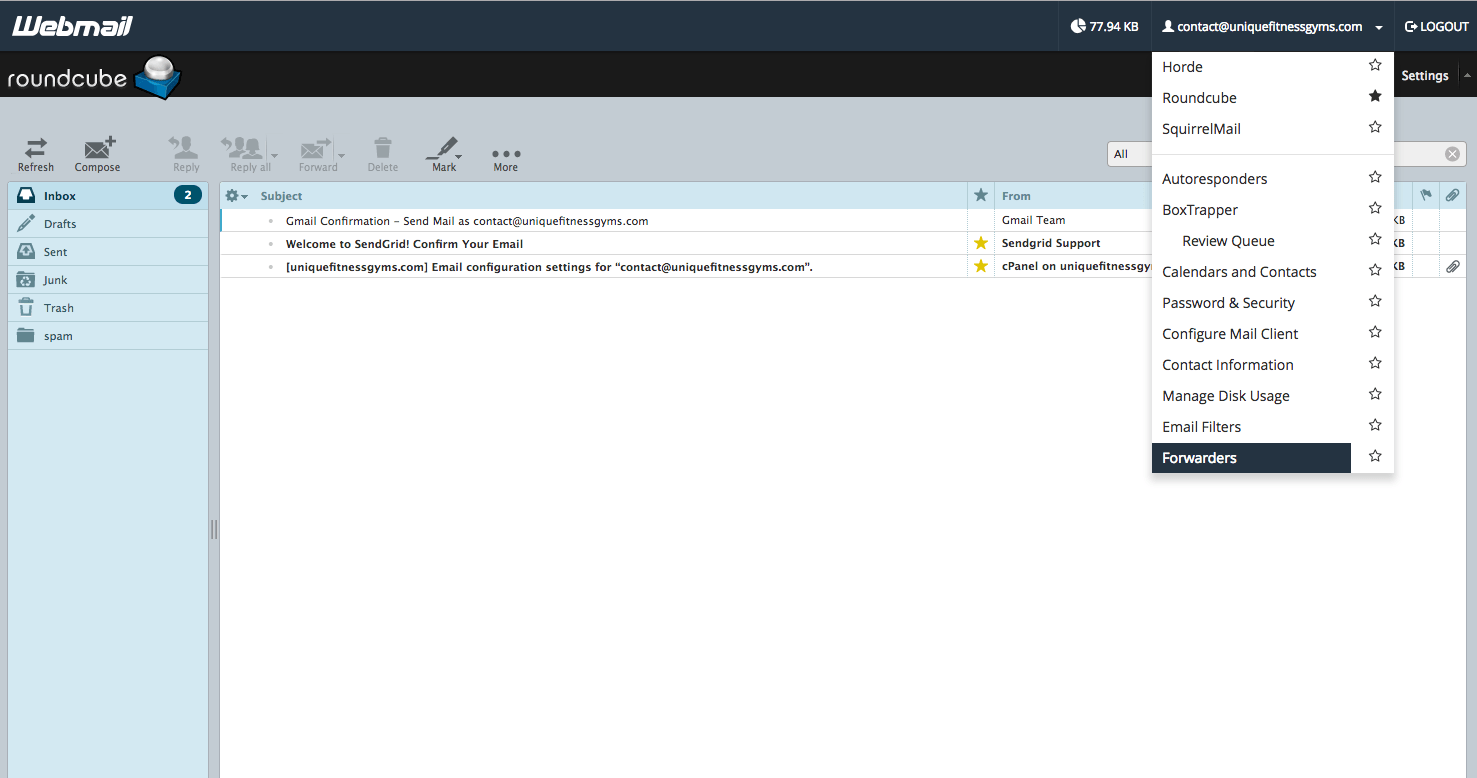Image resolution: width=1477 pixels, height=778 pixels.
Task: Click the Refresh toolbar icon
Action: click(36, 154)
